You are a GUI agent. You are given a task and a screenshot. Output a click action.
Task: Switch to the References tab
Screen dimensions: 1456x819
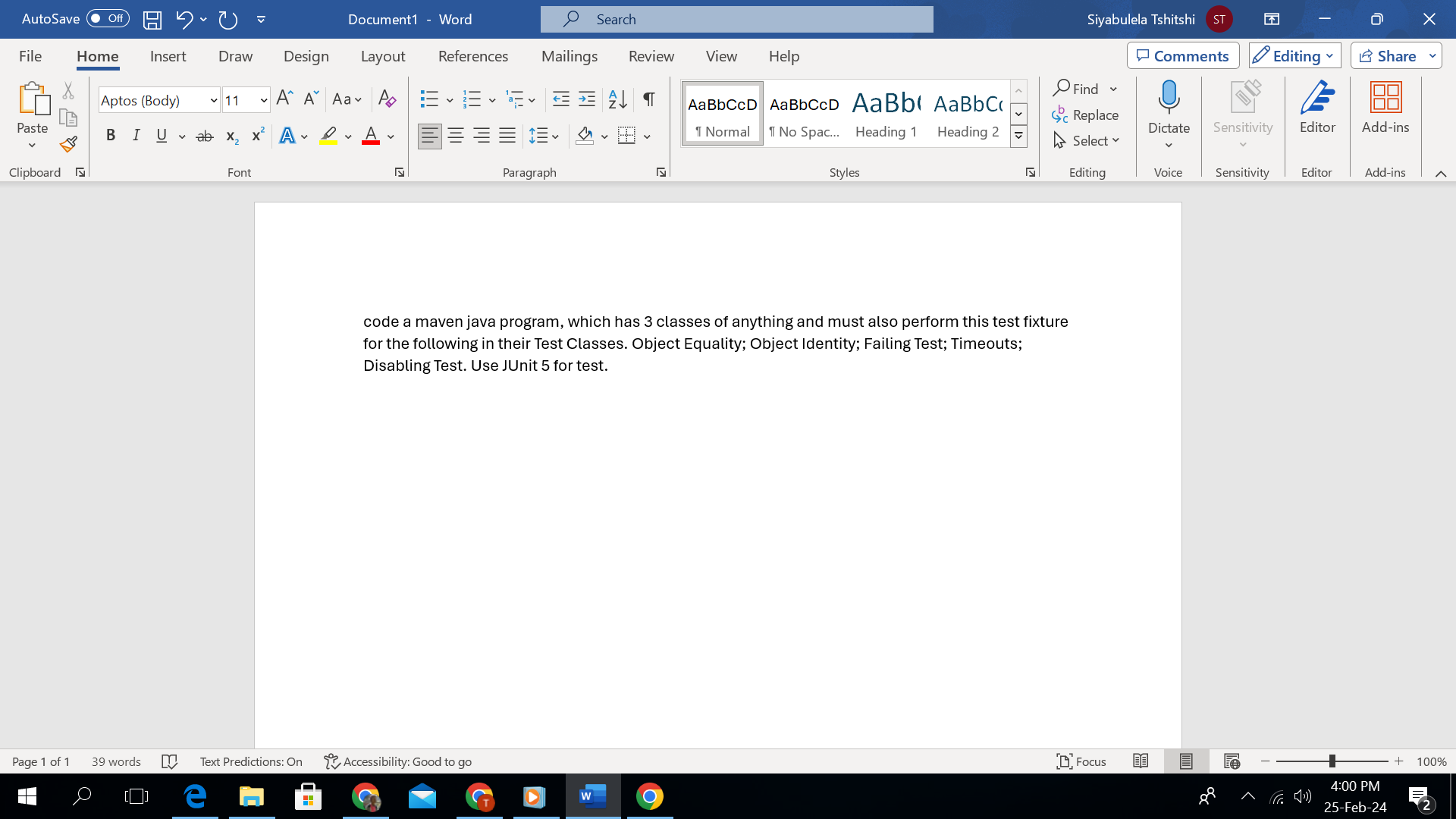click(x=473, y=56)
